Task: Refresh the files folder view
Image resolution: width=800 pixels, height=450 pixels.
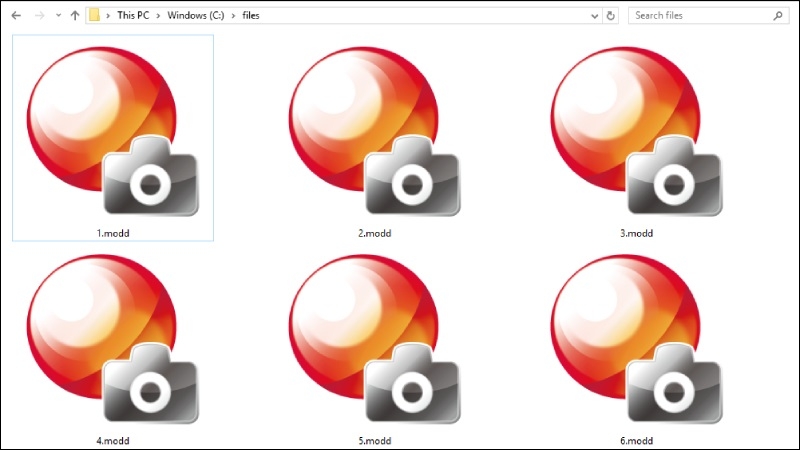Action: 610,16
